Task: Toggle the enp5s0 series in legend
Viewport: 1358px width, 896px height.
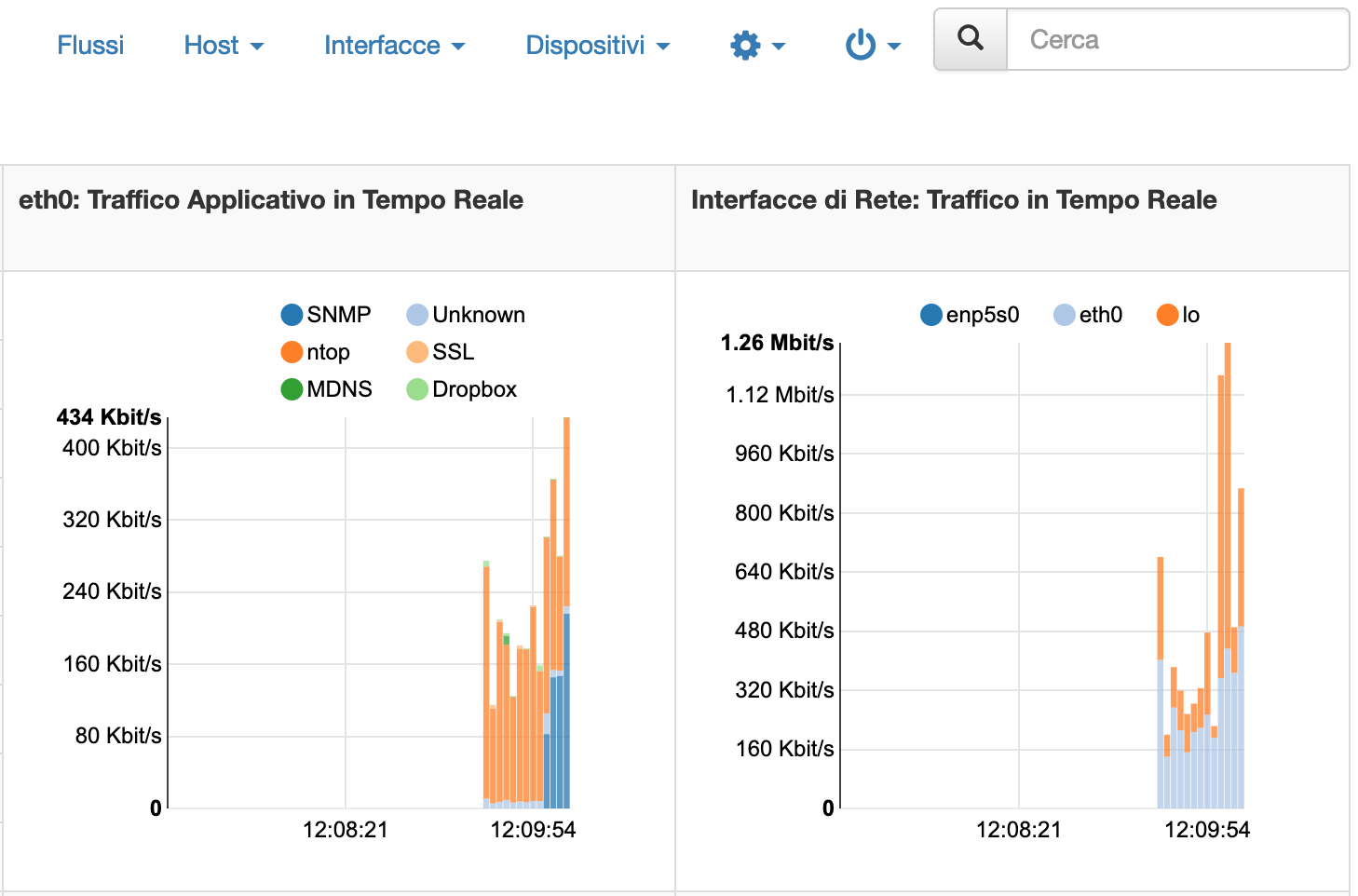Action: tap(970, 315)
